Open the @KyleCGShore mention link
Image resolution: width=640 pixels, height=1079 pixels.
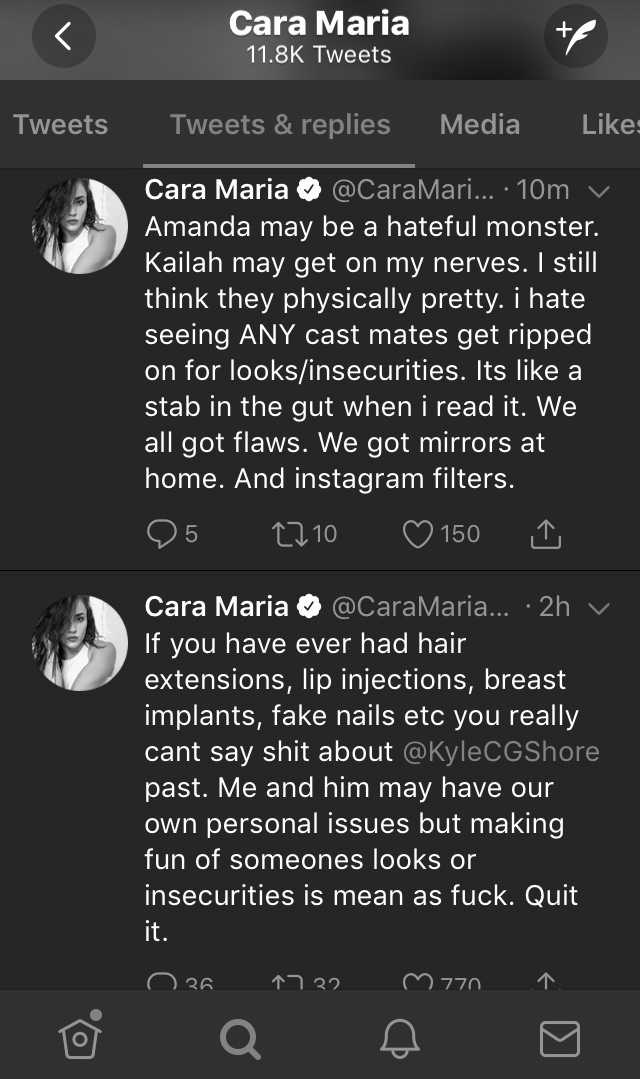point(501,751)
